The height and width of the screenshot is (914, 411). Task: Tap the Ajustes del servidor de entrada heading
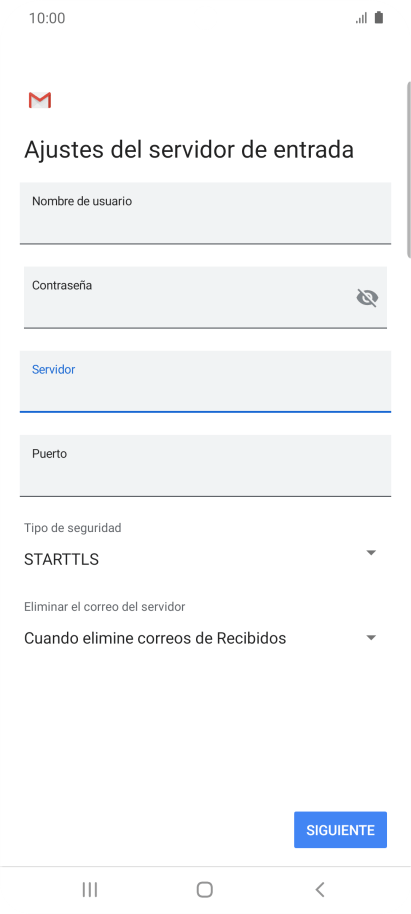[x=189, y=150]
